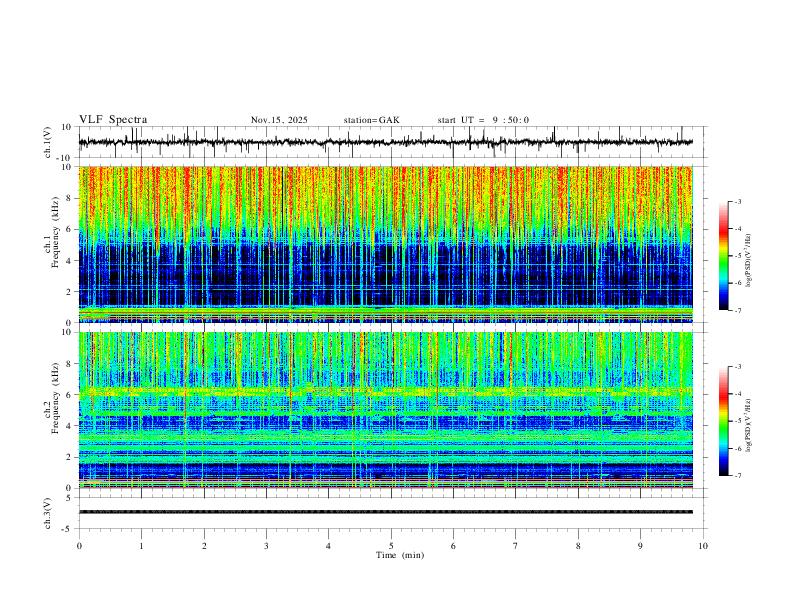
Task: Click the "VLF Spectra" title text
Action: pyautogui.click(x=113, y=120)
